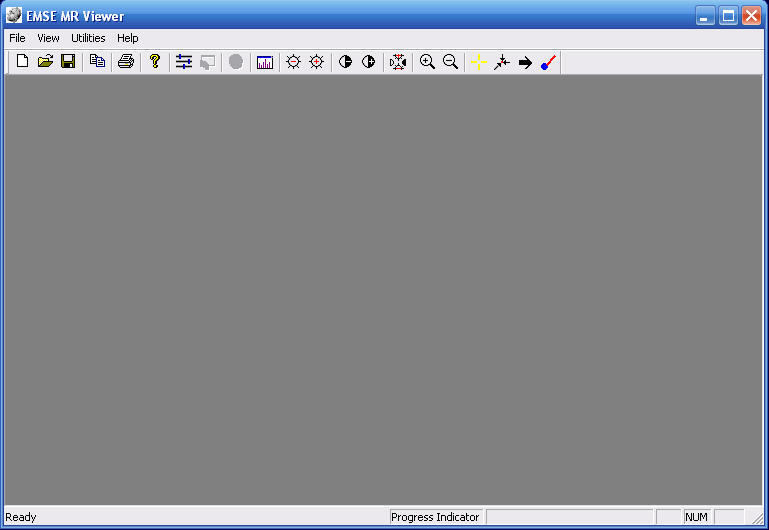
Task: Open a file with folder icon
Action: click(x=45, y=62)
